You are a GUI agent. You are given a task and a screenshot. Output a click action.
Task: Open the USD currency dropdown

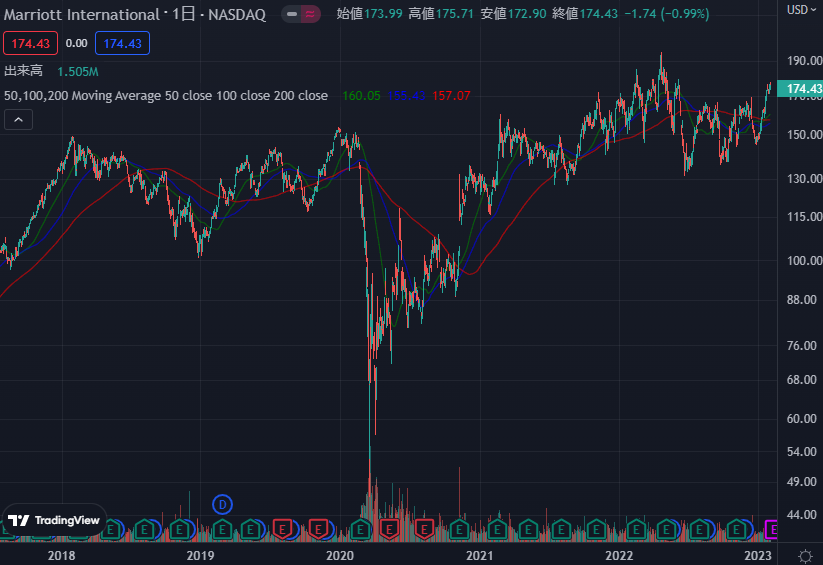(801, 10)
